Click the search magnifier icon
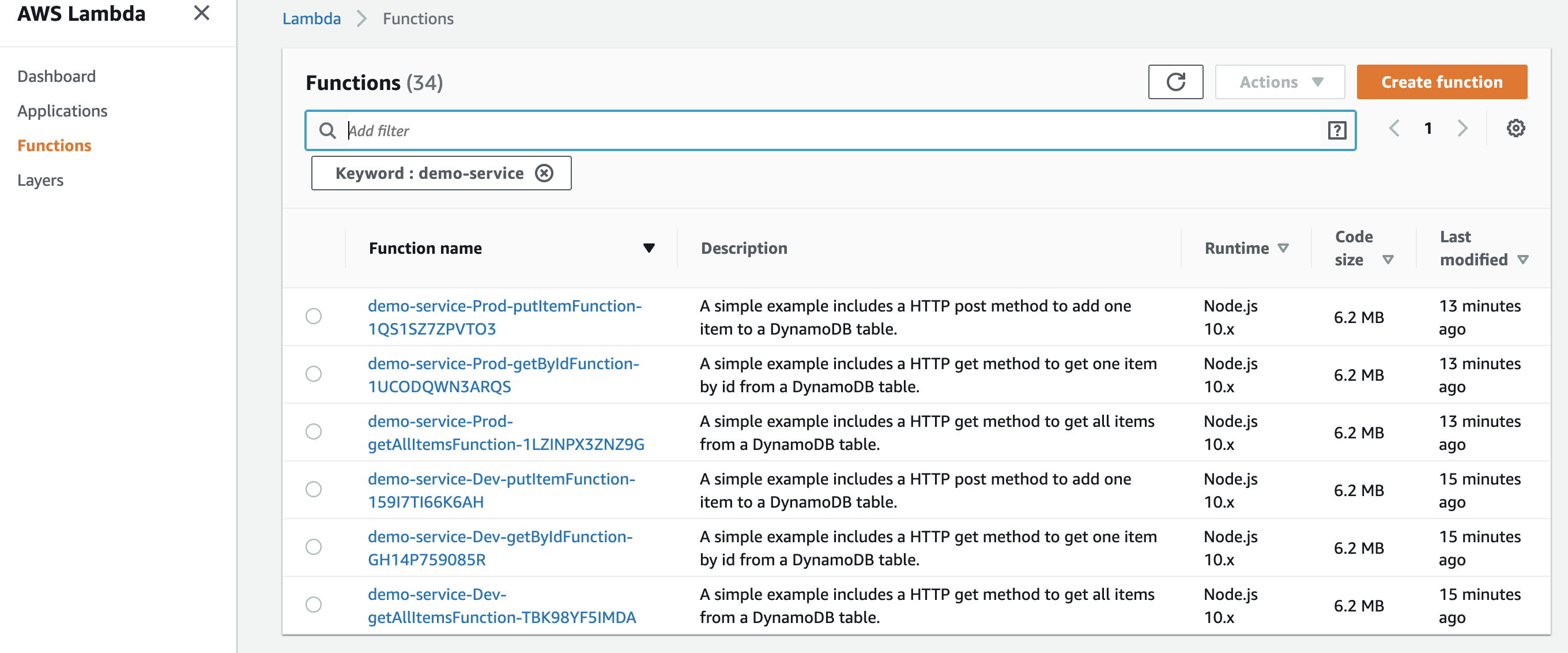The image size is (1568, 653). 327,130
